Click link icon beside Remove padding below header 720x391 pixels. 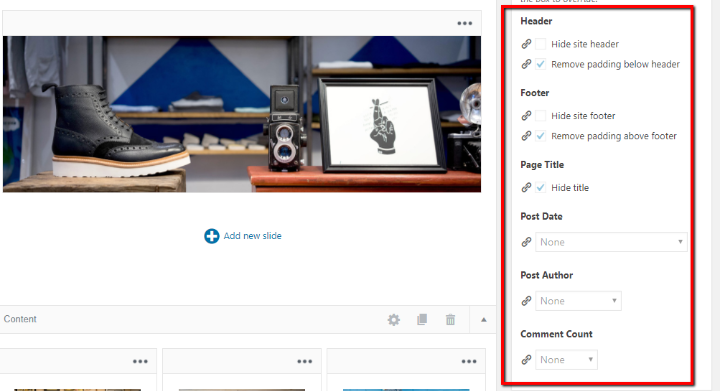[526, 64]
